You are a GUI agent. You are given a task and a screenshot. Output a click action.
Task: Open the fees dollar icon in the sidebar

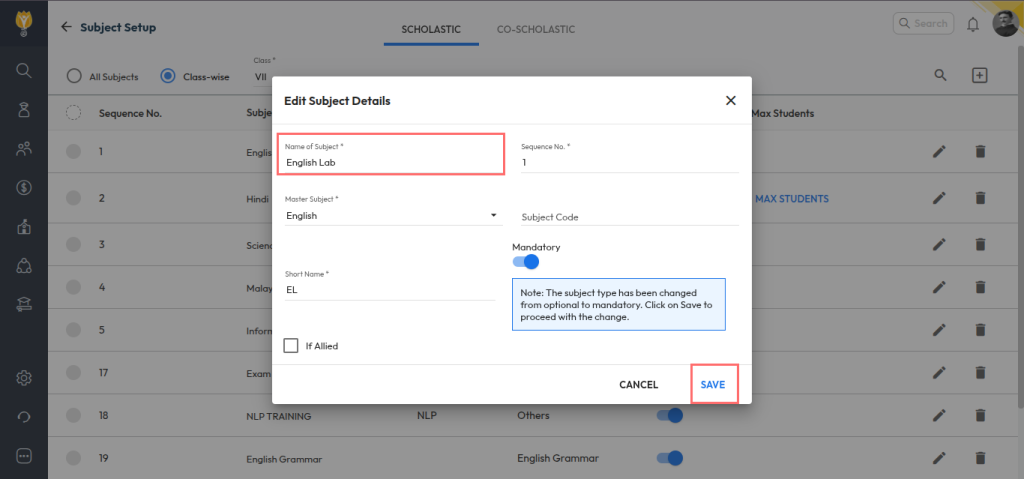pyautogui.click(x=24, y=187)
